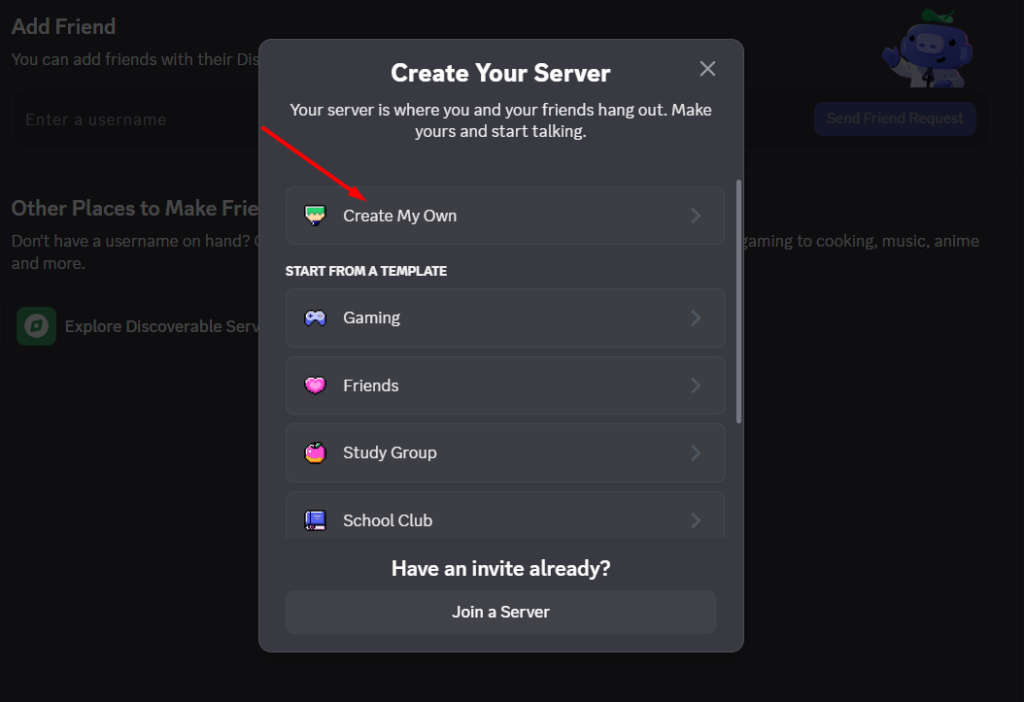The width and height of the screenshot is (1024, 702).
Task: Click the School Club book icon
Action: pyautogui.click(x=315, y=520)
